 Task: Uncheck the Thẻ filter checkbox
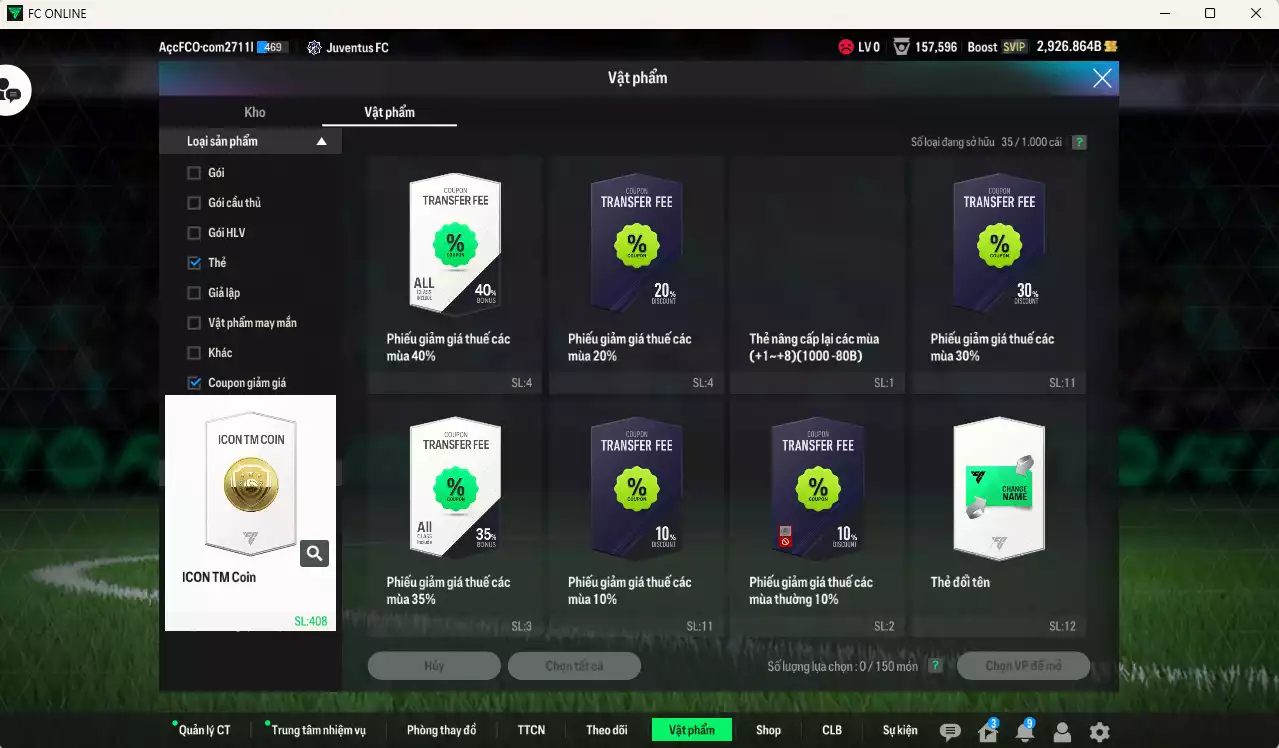pos(194,263)
